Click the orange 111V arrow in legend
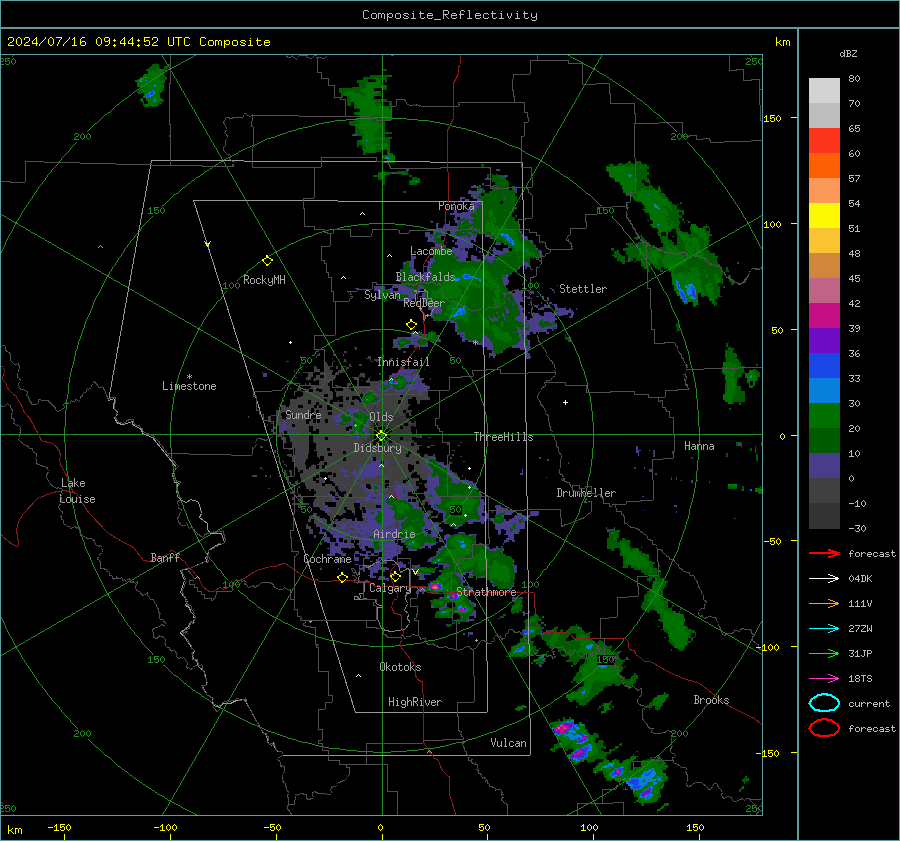 (x=824, y=603)
